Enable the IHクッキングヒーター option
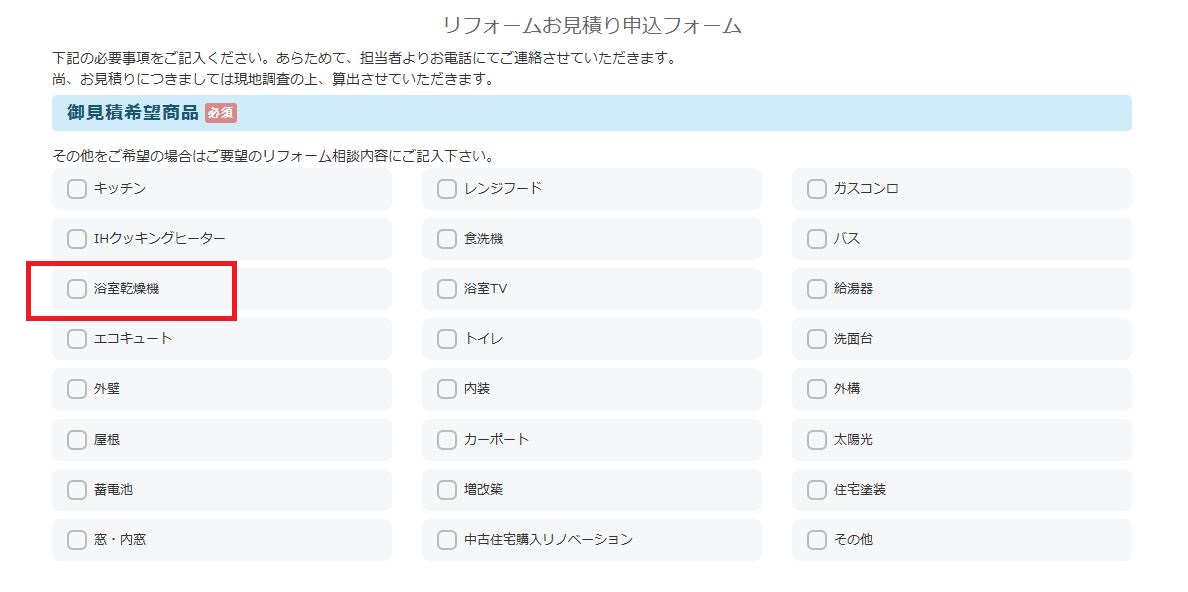Screen dimensions: 1188x592 [77, 239]
